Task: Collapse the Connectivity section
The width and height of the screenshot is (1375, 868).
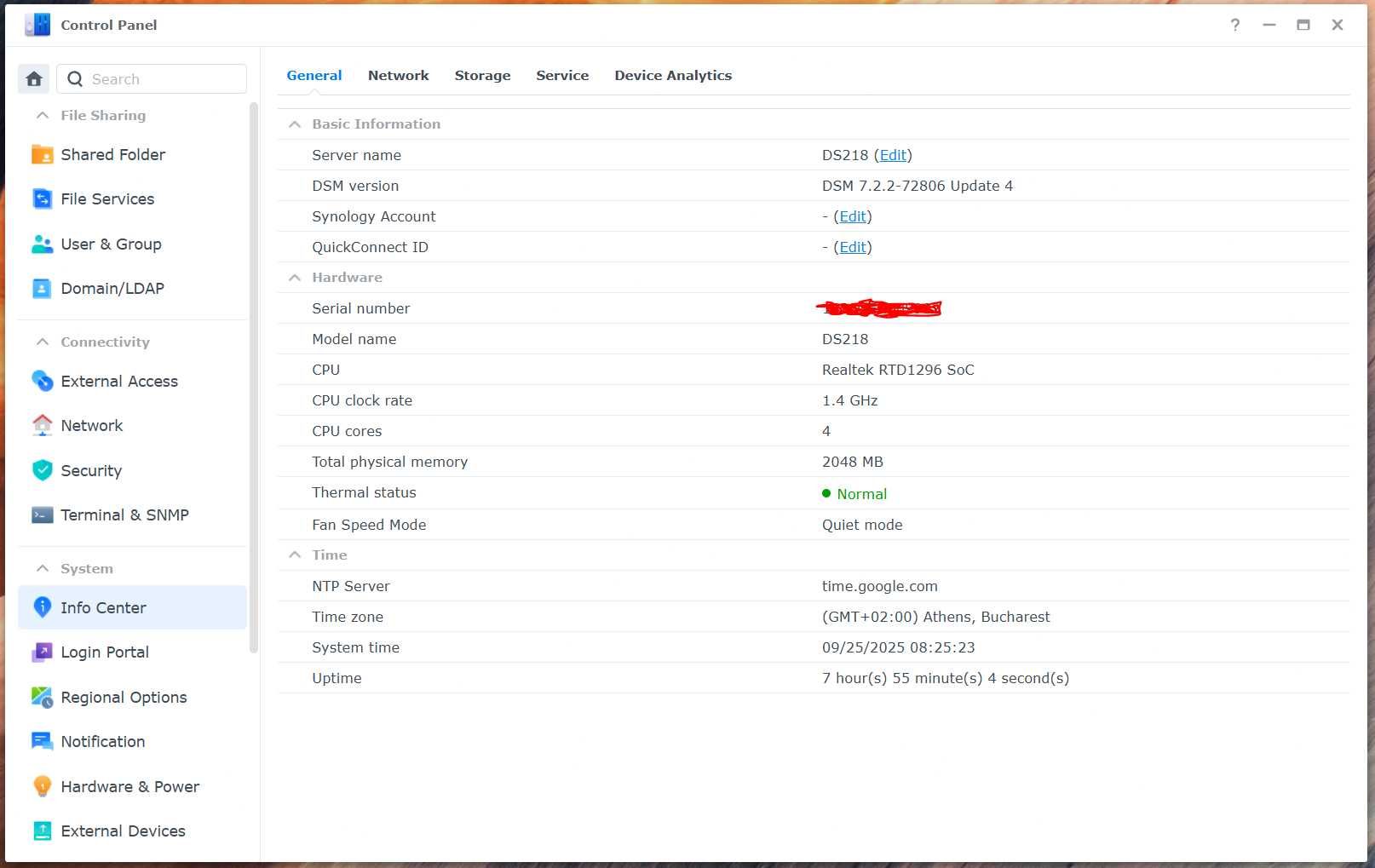Action: point(43,342)
